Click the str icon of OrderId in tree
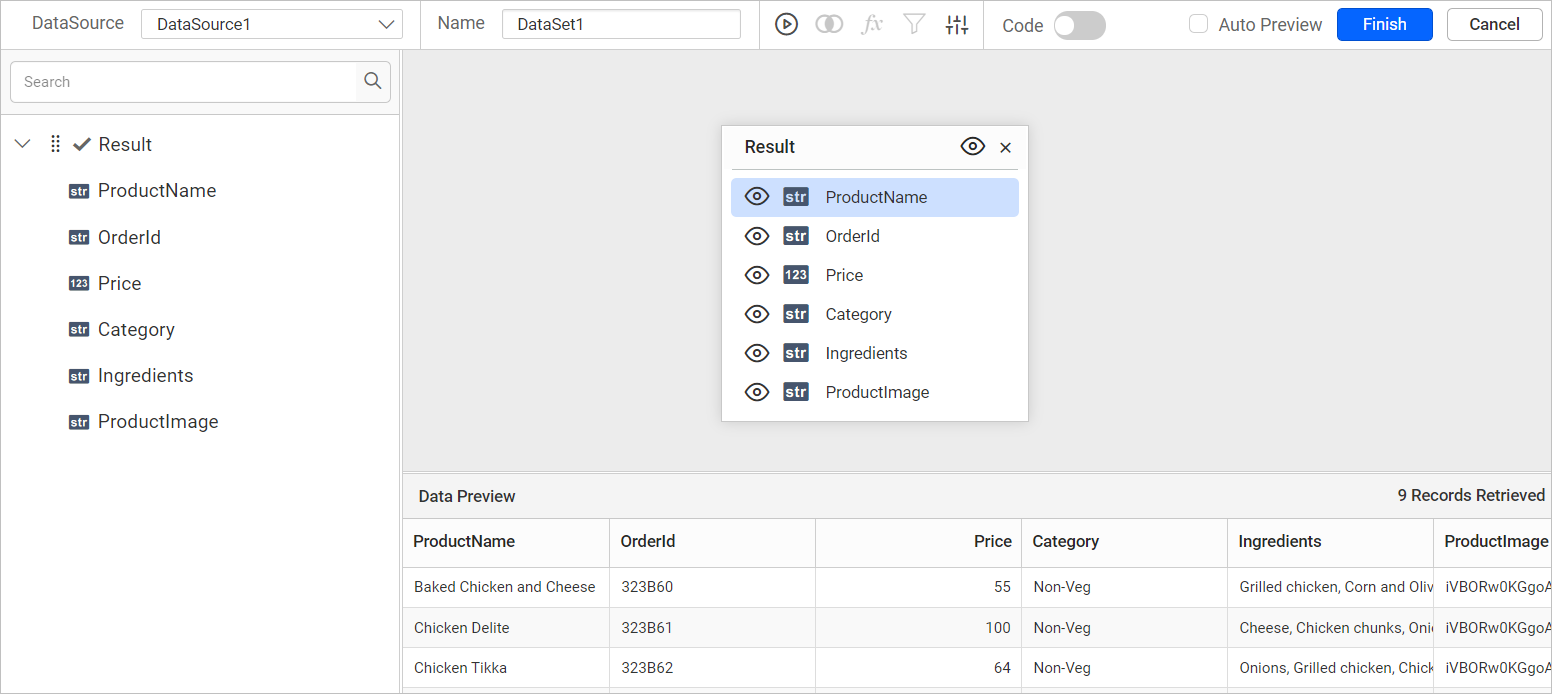1552x694 pixels. pos(79,237)
